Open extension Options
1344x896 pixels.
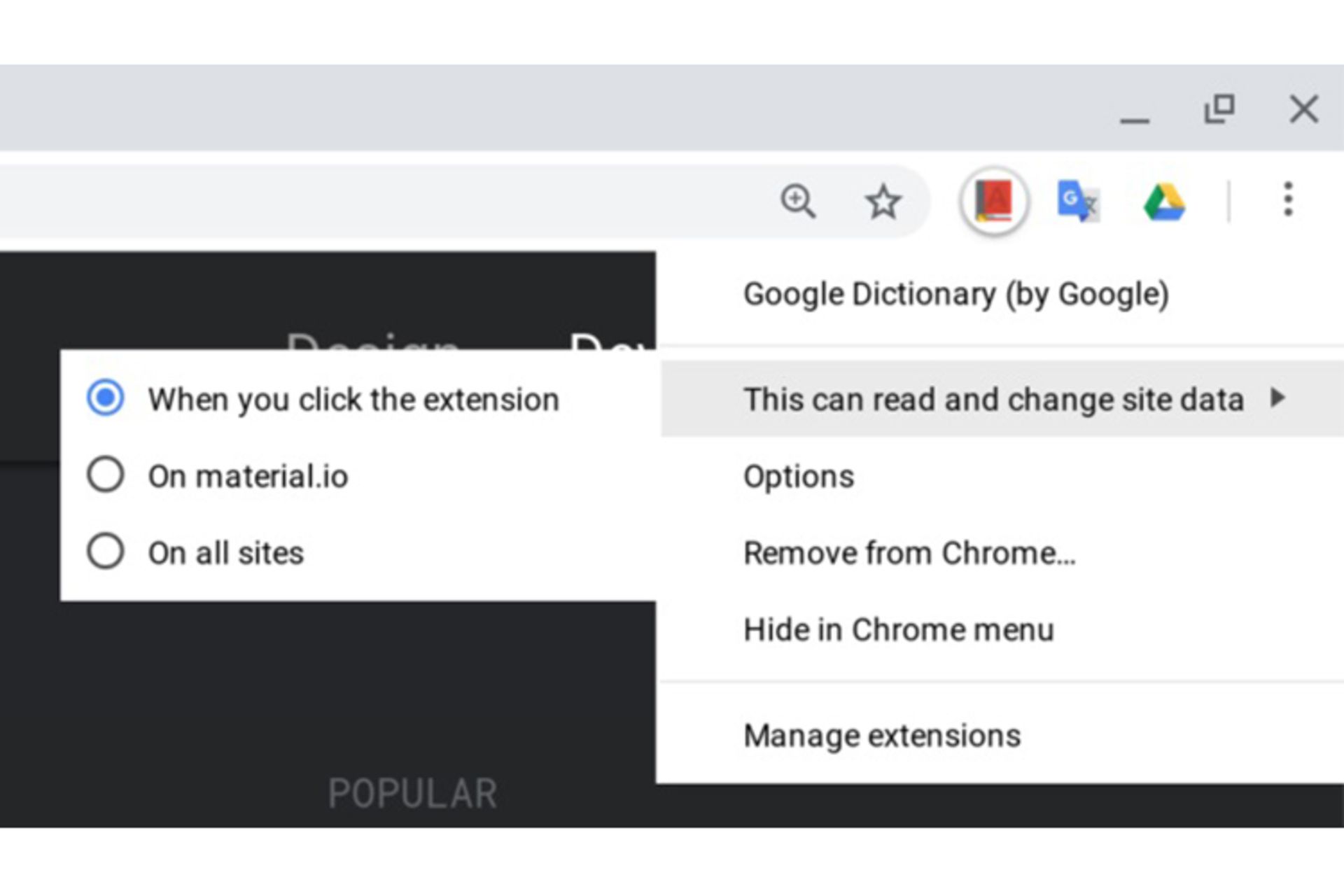coord(799,477)
